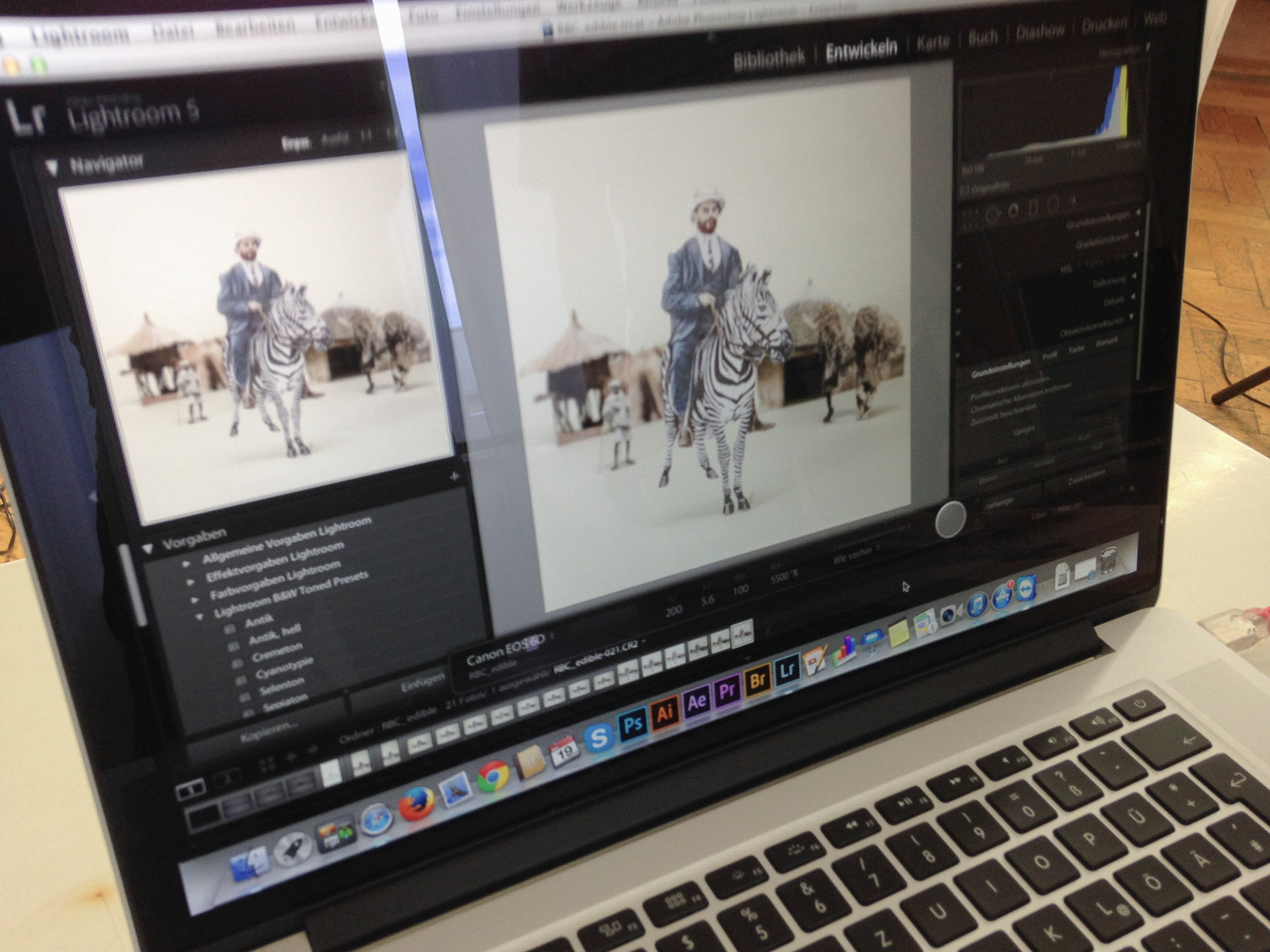The height and width of the screenshot is (952, 1270).
Task: Open Photoshop from the dock
Action: (x=632, y=724)
